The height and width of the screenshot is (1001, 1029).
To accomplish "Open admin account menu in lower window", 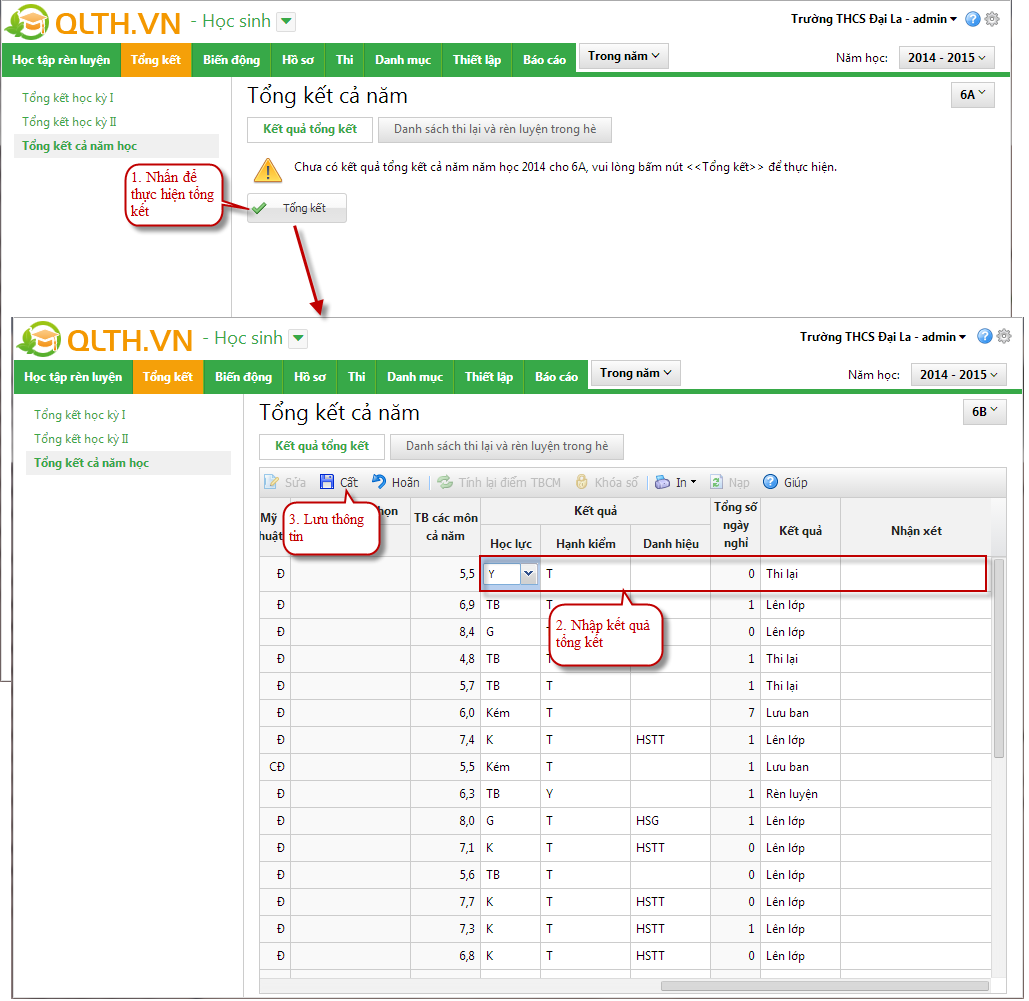I will [883, 337].
